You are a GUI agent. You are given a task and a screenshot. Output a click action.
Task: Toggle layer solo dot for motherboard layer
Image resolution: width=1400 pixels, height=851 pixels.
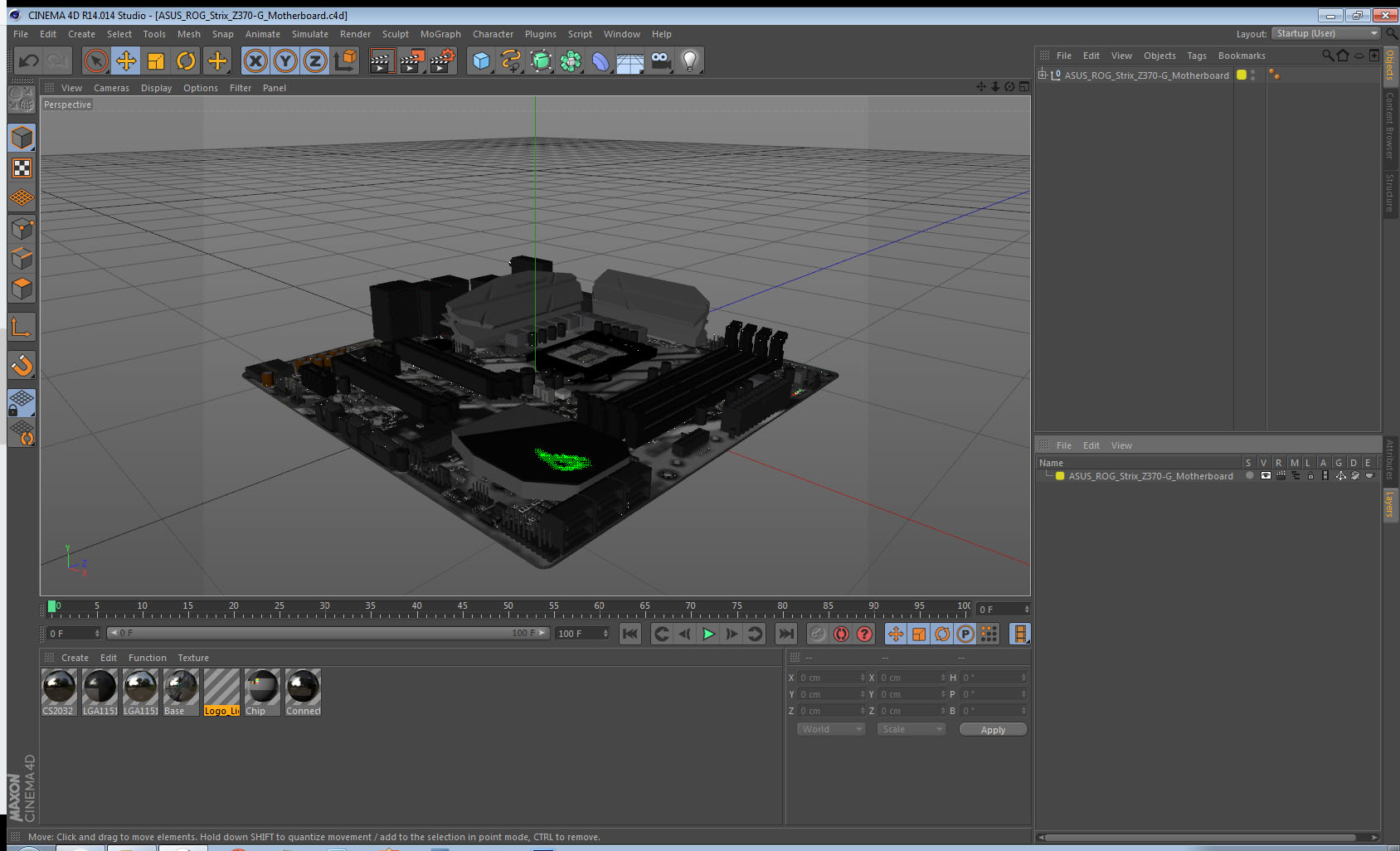coord(1249,476)
